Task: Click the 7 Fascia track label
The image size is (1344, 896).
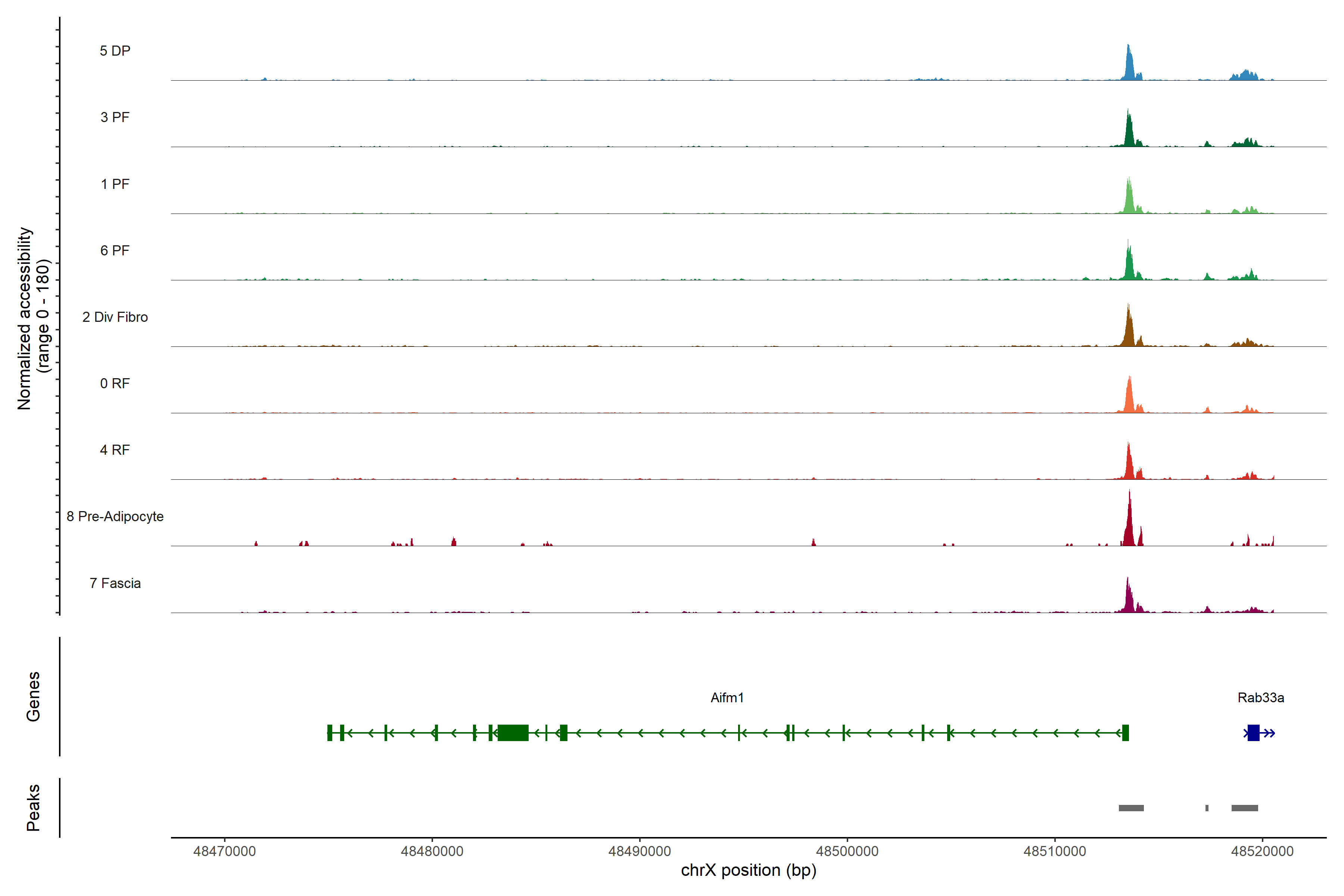Action: 115,584
